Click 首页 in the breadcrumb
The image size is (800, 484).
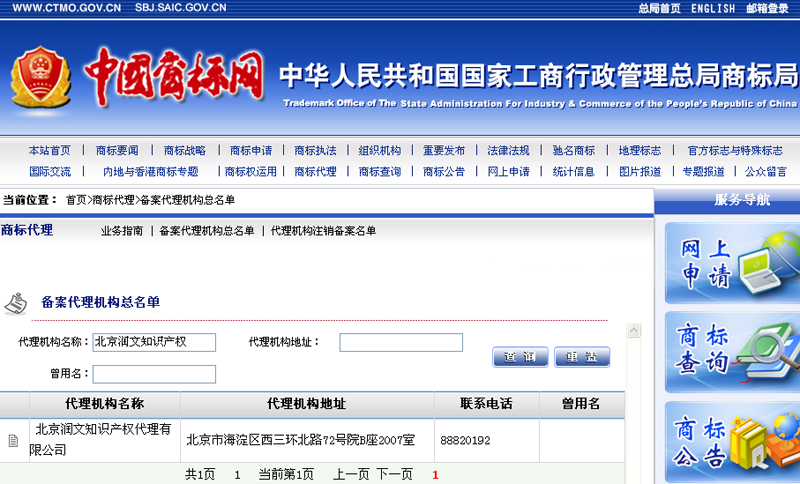click(x=76, y=200)
